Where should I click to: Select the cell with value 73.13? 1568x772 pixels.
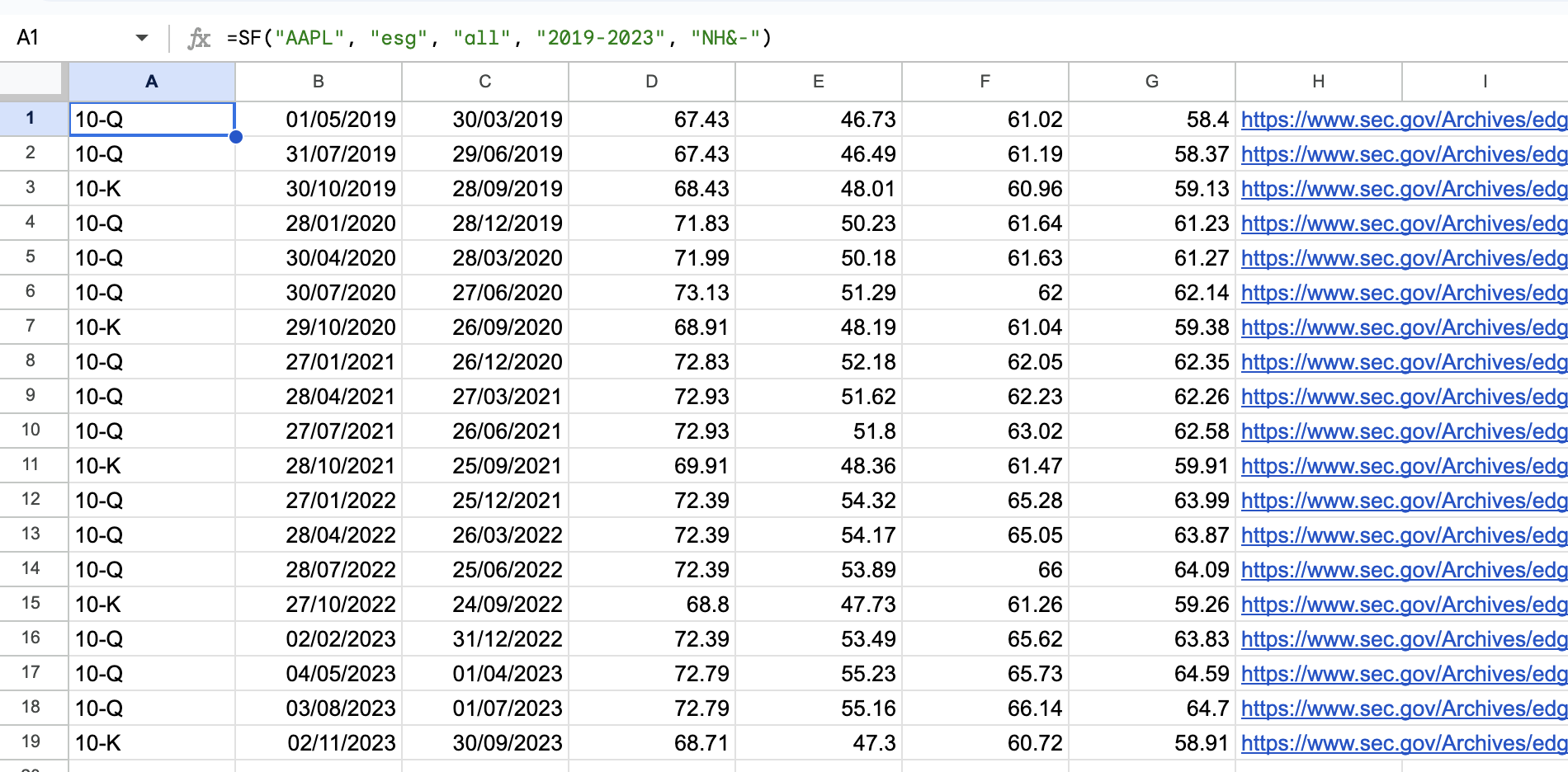[652, 292]
